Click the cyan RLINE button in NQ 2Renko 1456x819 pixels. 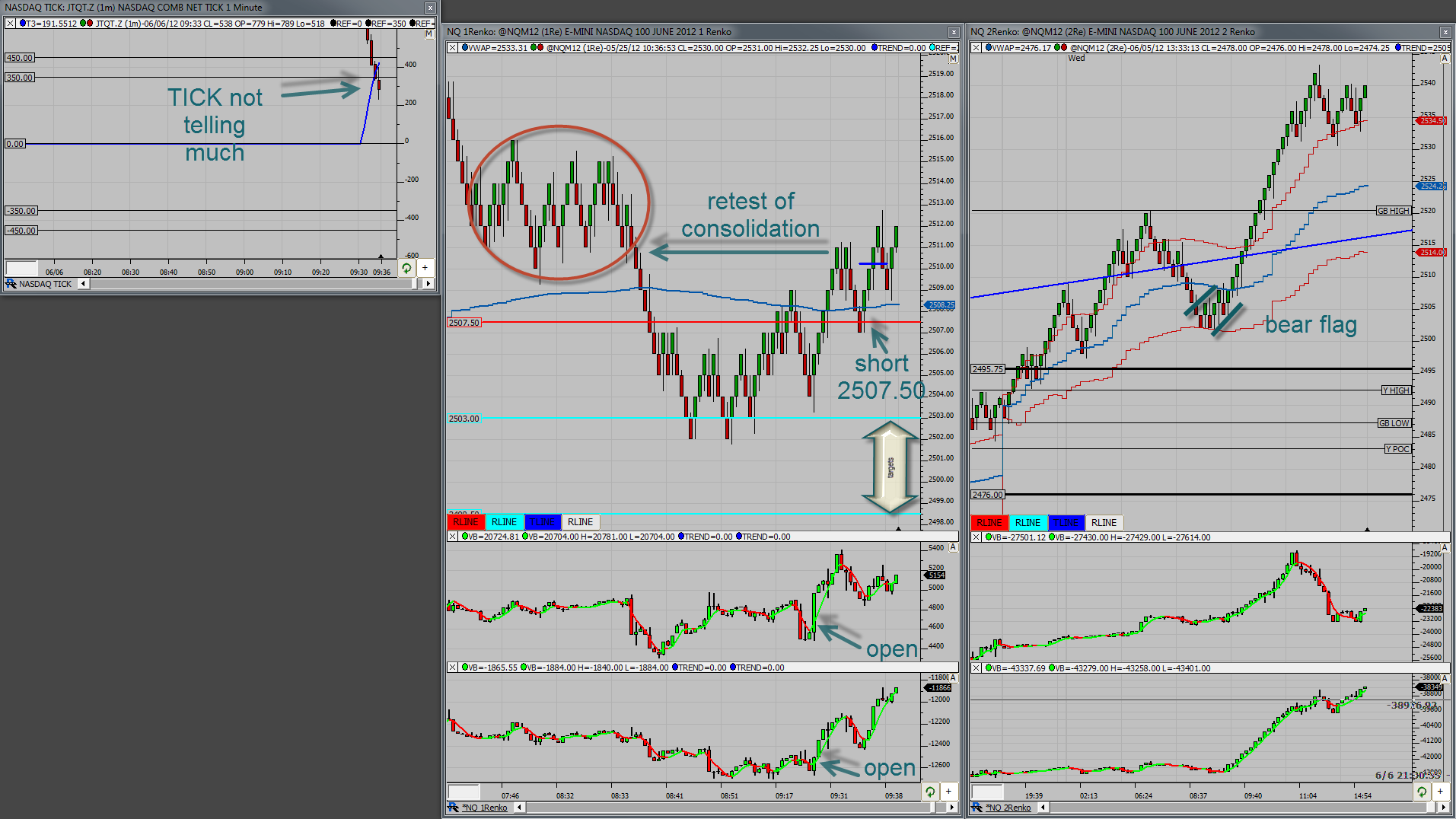pyautogui.click(x=1027, y=523)
